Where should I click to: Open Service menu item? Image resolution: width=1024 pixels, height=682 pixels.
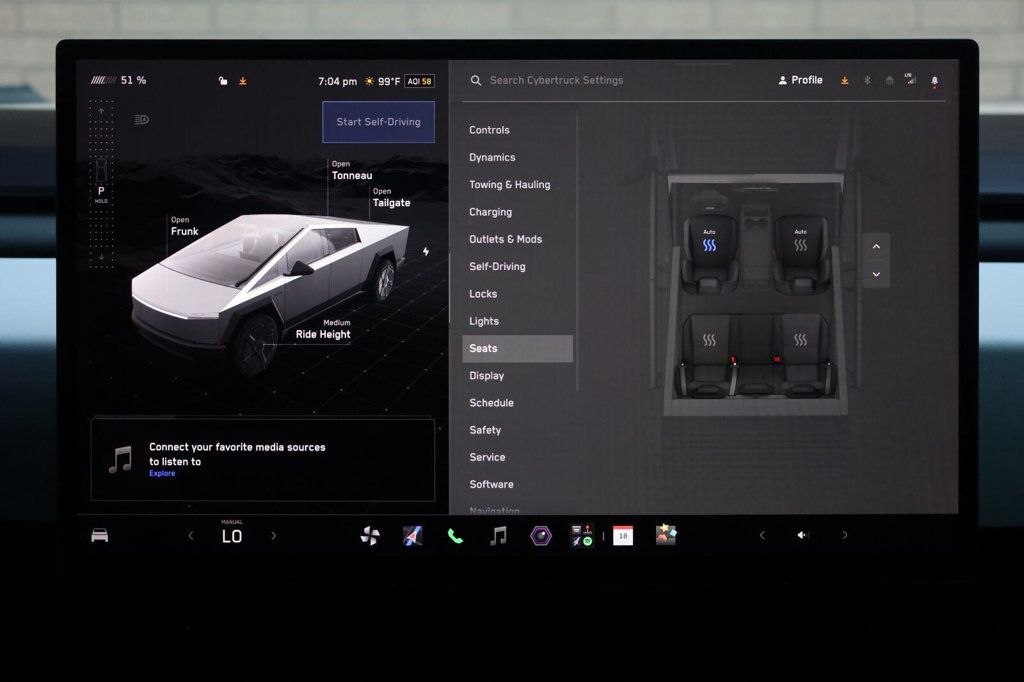[487, 457]
